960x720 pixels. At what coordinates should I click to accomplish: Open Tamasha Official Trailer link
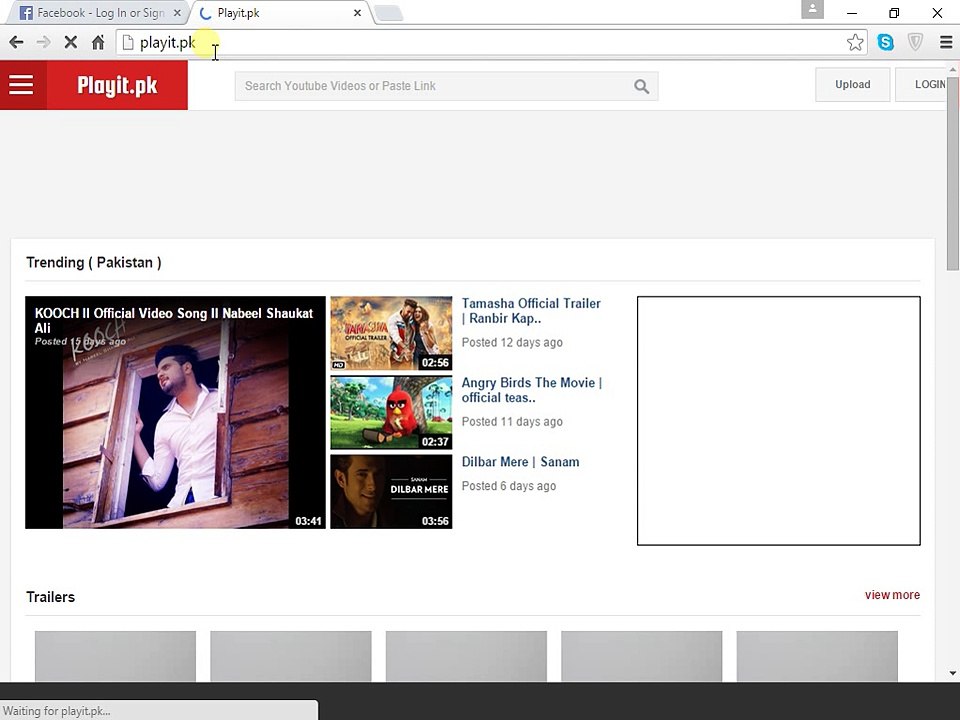[x=531, y=311]
